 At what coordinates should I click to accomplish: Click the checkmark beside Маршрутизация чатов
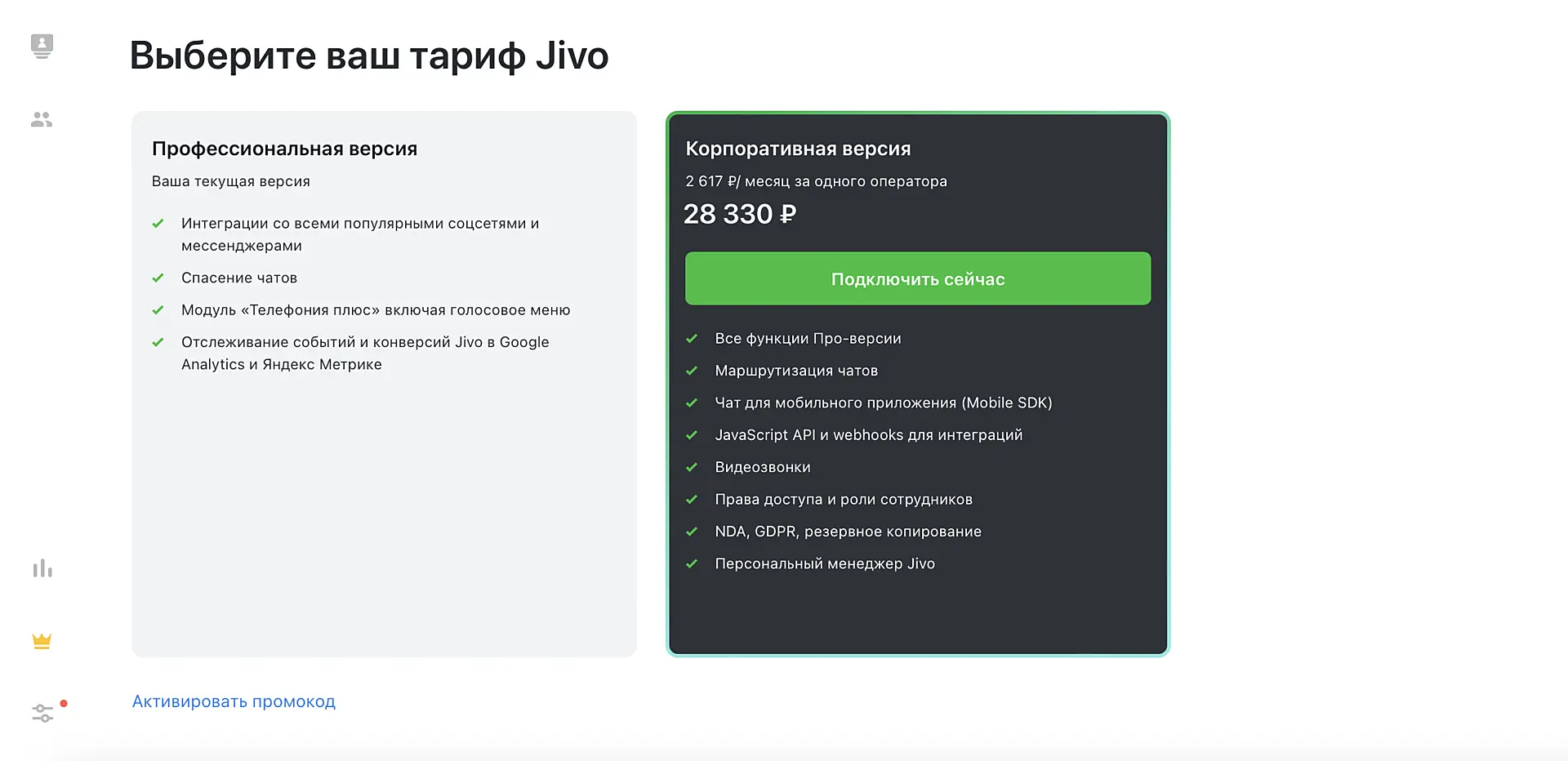click(x=692, y=371)
